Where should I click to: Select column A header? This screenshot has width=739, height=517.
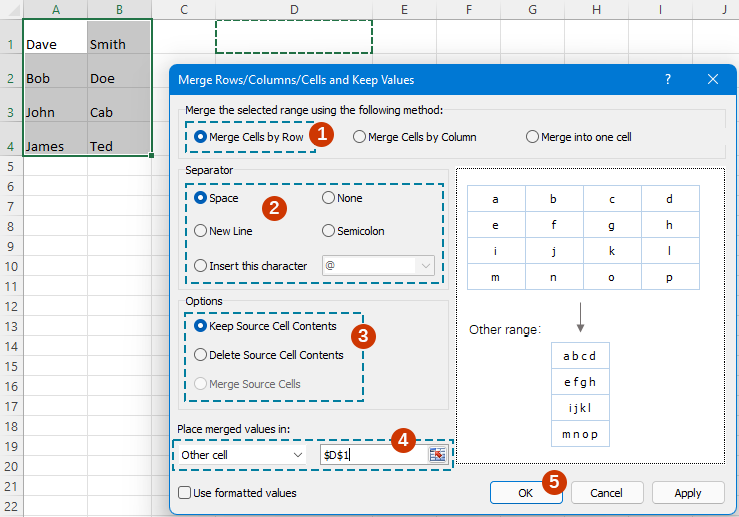(x=56, y=9)
